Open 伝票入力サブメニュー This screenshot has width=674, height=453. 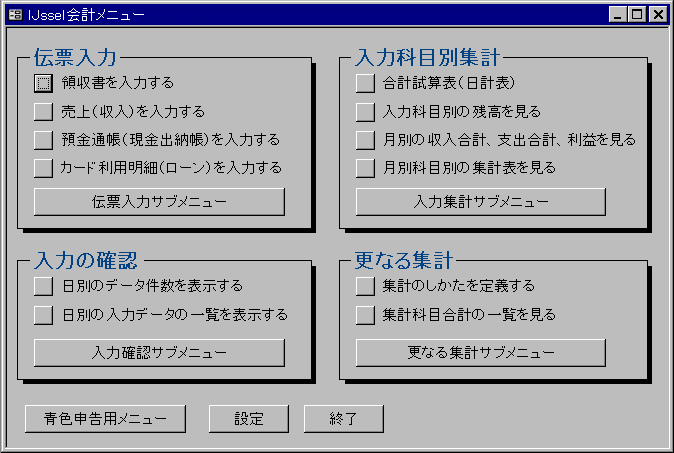[x=159, y=202]
